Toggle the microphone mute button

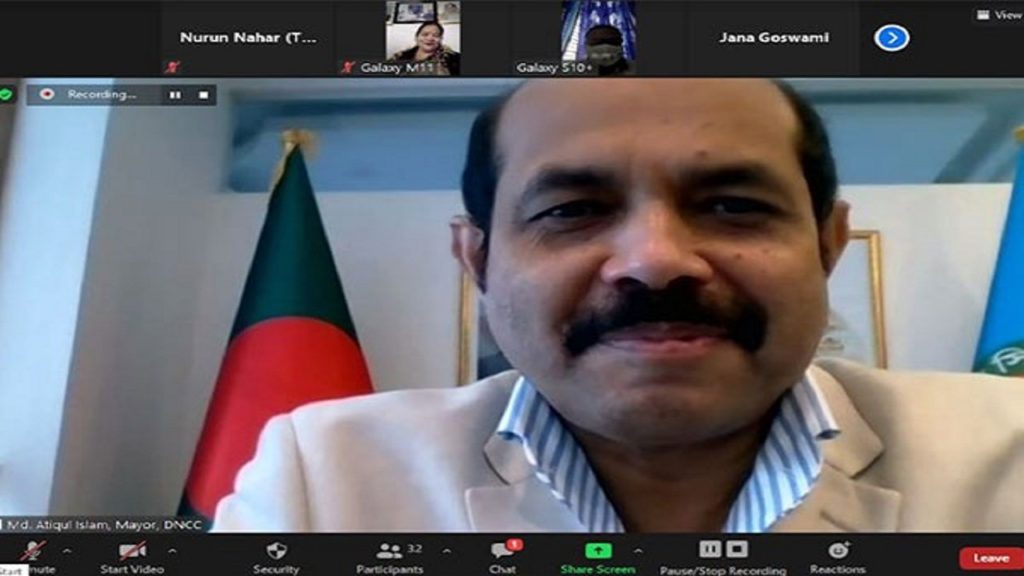33,551
